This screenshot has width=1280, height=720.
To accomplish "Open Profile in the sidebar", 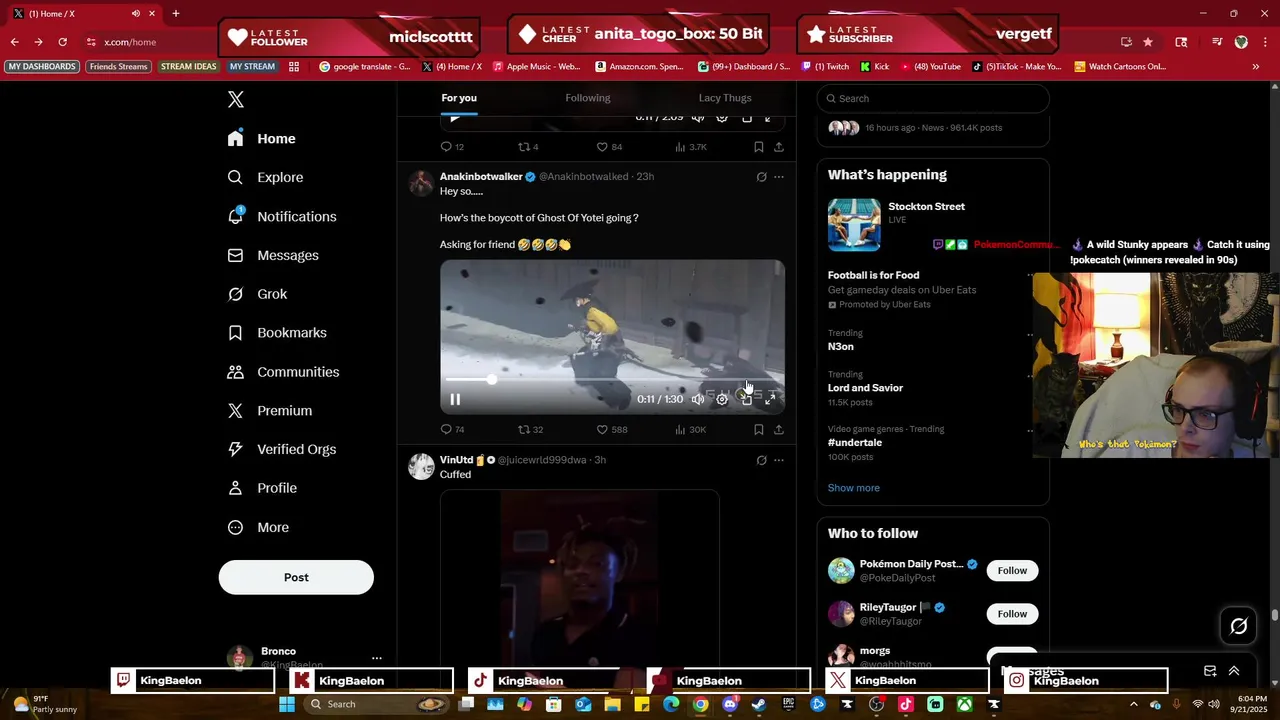I will pyautogui.click(x=263, y=488).
